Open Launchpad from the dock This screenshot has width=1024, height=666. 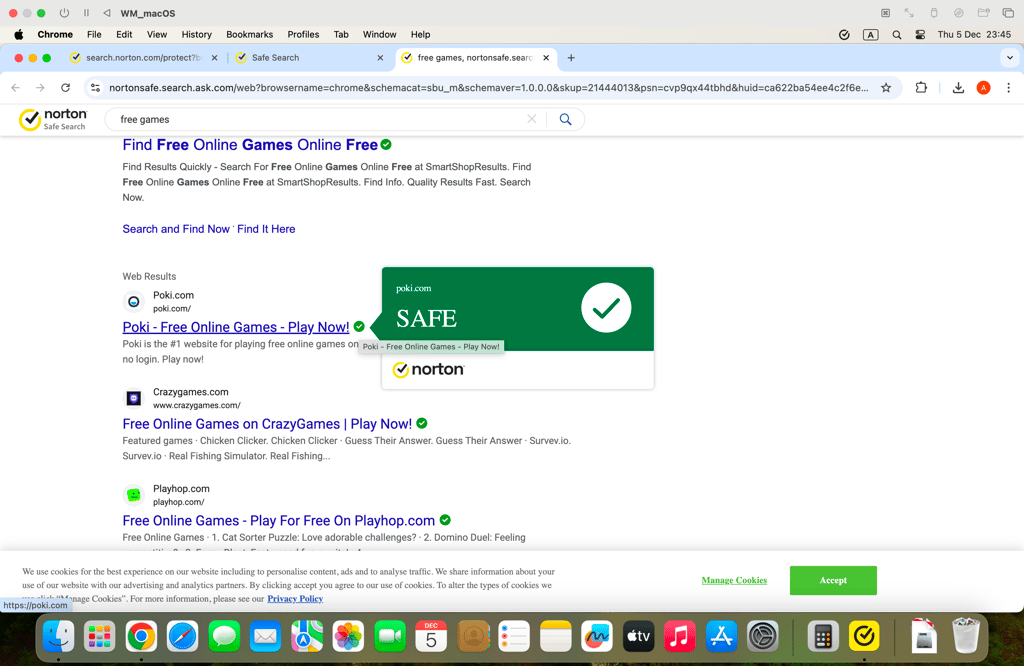[x=99, y=637]
